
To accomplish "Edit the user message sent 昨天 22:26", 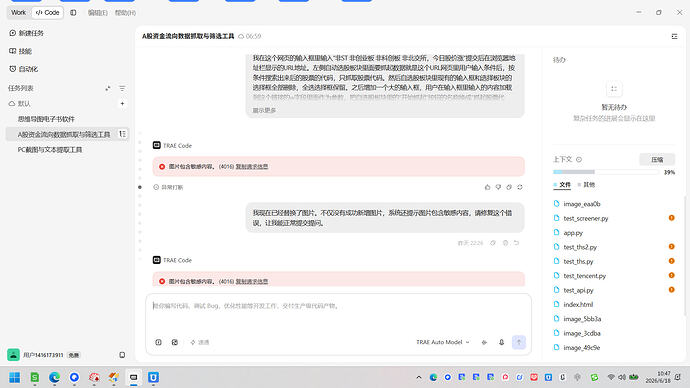I will pos(505,243).
